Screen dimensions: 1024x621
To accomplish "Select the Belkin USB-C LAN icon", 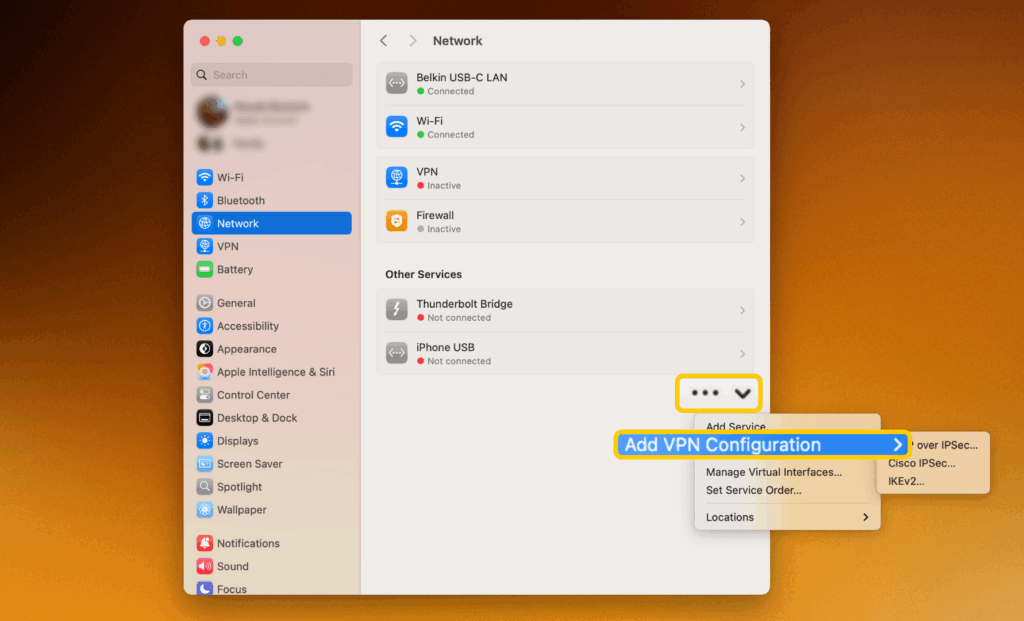I will (x=397, y=84).
